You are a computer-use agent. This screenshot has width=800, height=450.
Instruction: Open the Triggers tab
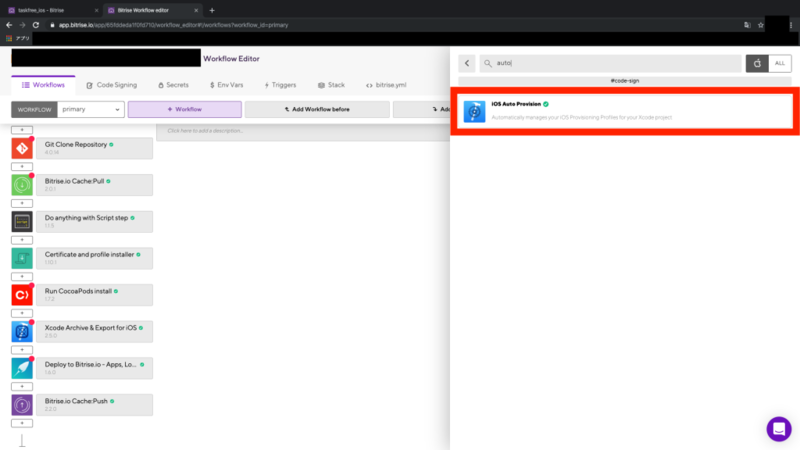point(280,85)
